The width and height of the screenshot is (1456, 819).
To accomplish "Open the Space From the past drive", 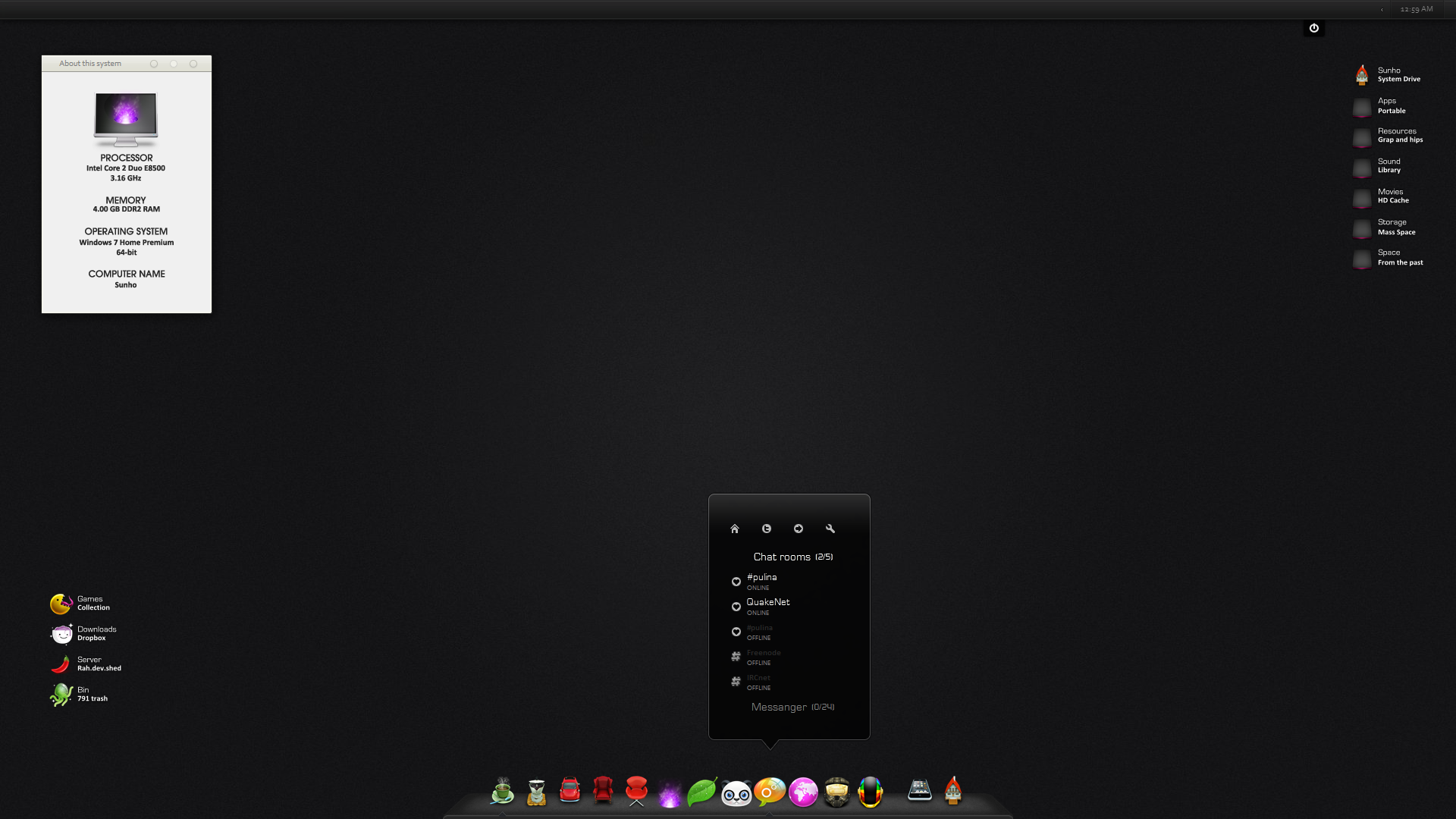I will 1362,259.
